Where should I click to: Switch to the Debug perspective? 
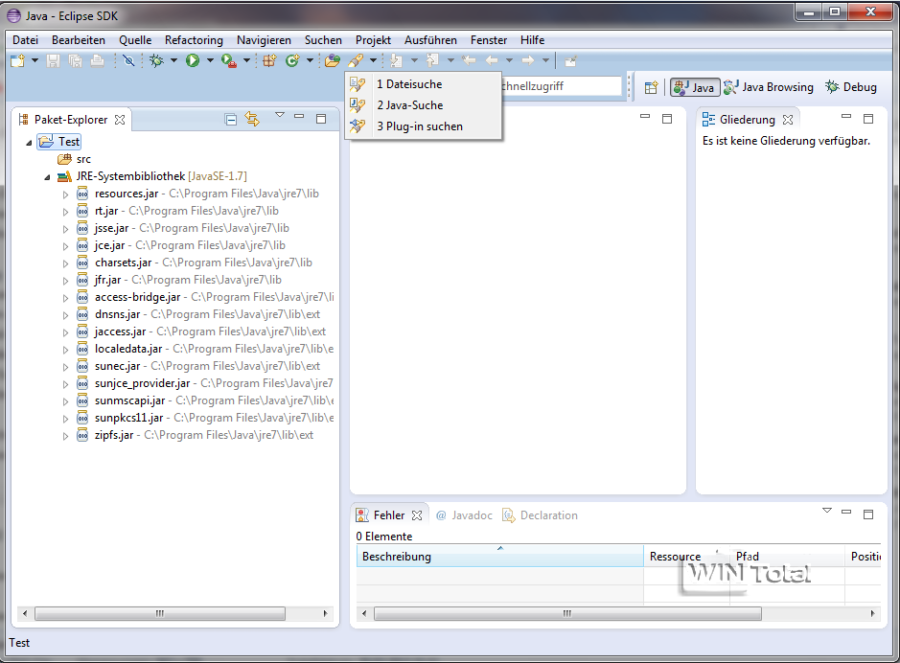coord(851,87)
